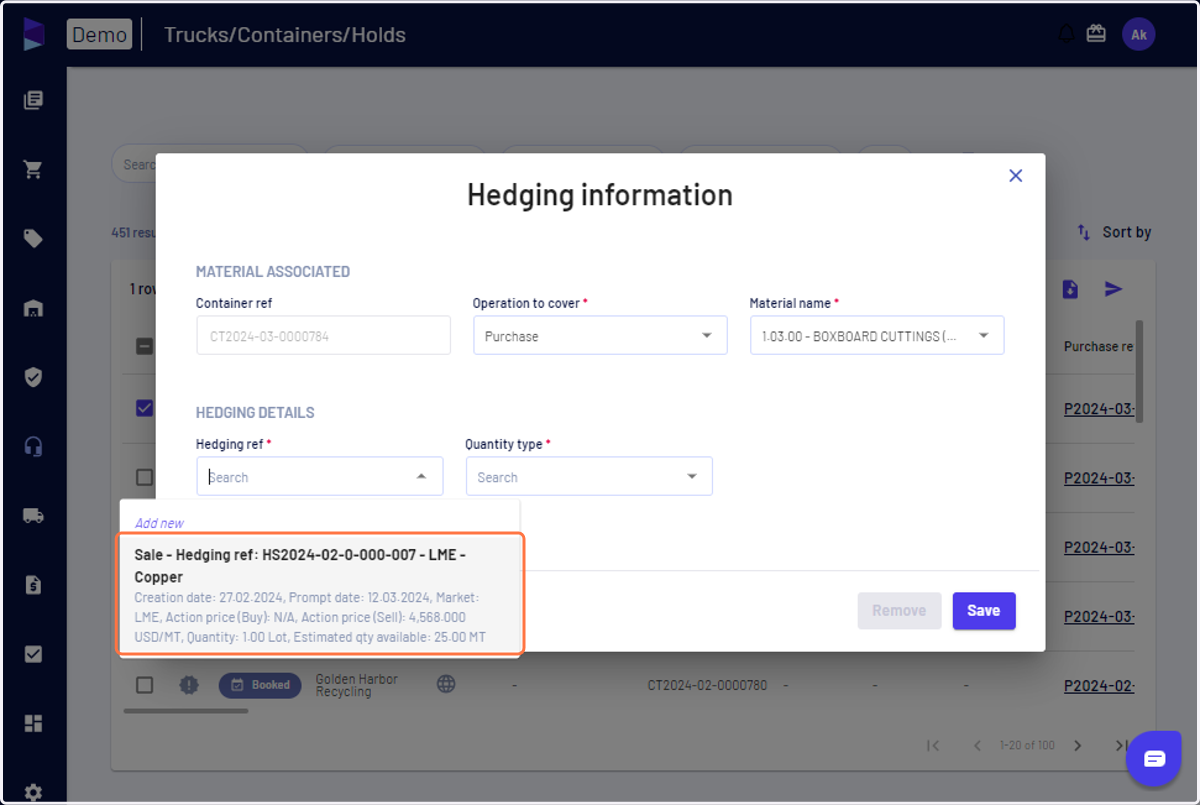Open the settings gear sidebar icon

click(33, 792)
